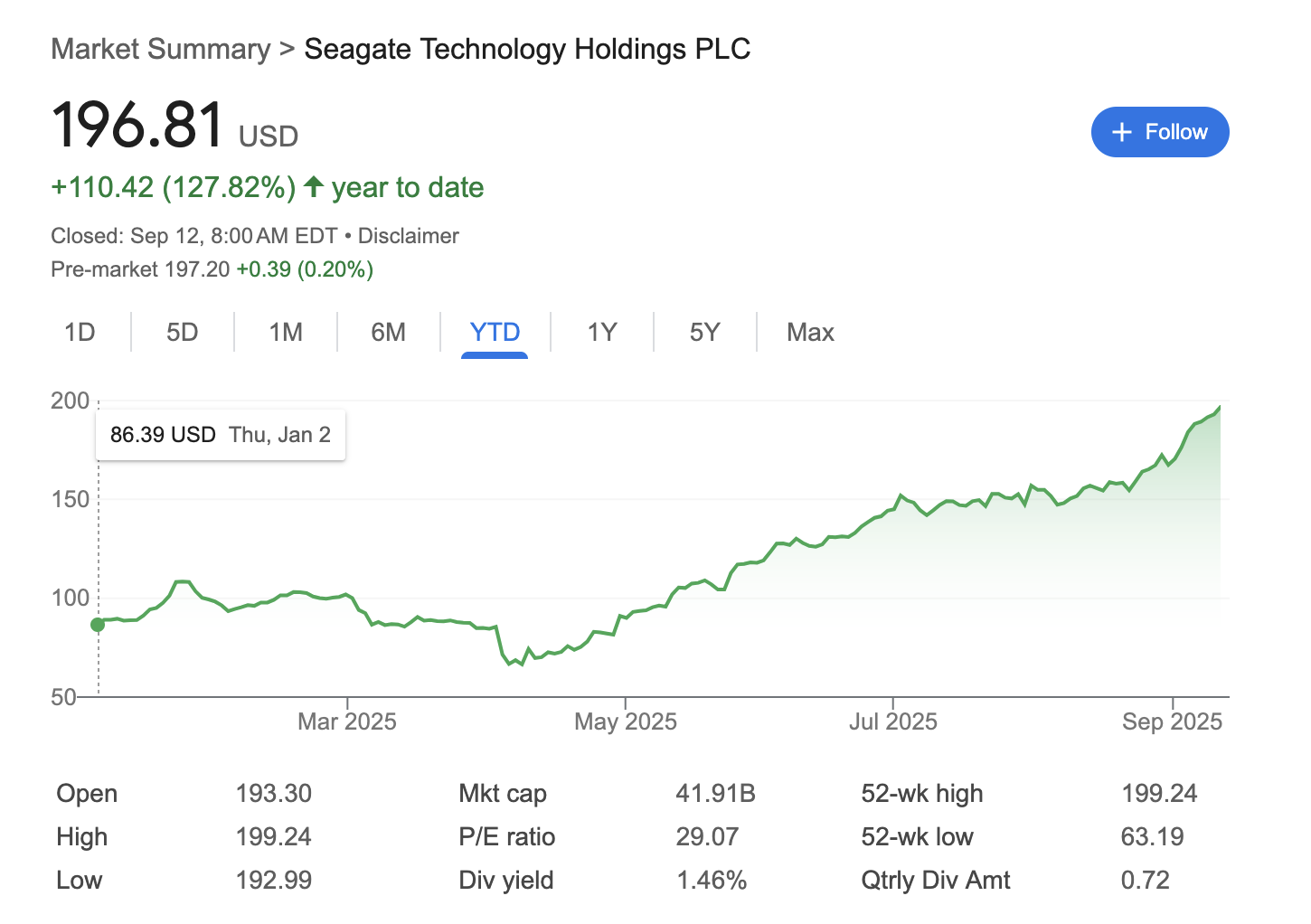Click the chart line end near 200
1311x924 pixels.
point(1220,408)
